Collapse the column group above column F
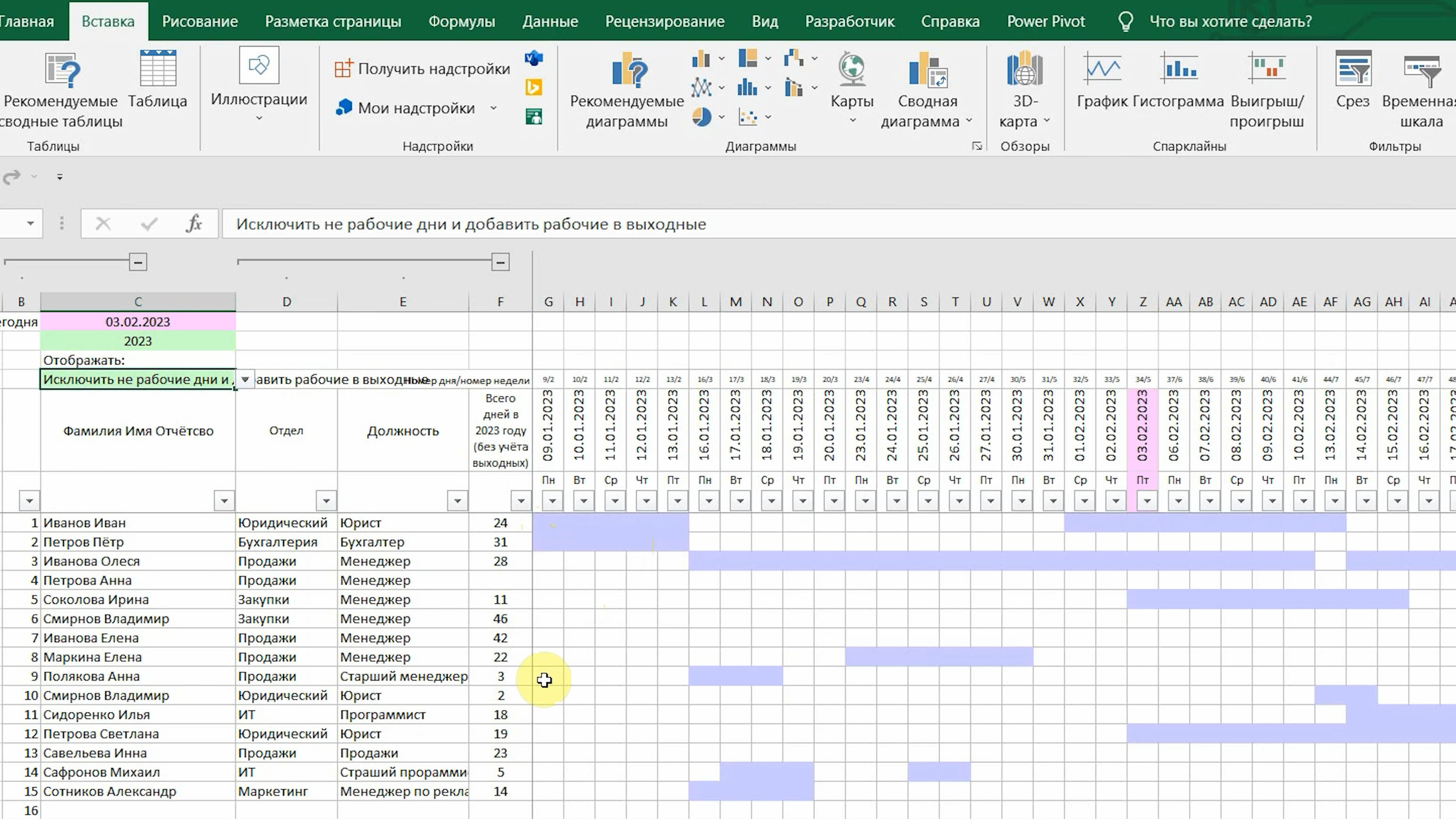The image size is (1456, 819). coord(500,262)
